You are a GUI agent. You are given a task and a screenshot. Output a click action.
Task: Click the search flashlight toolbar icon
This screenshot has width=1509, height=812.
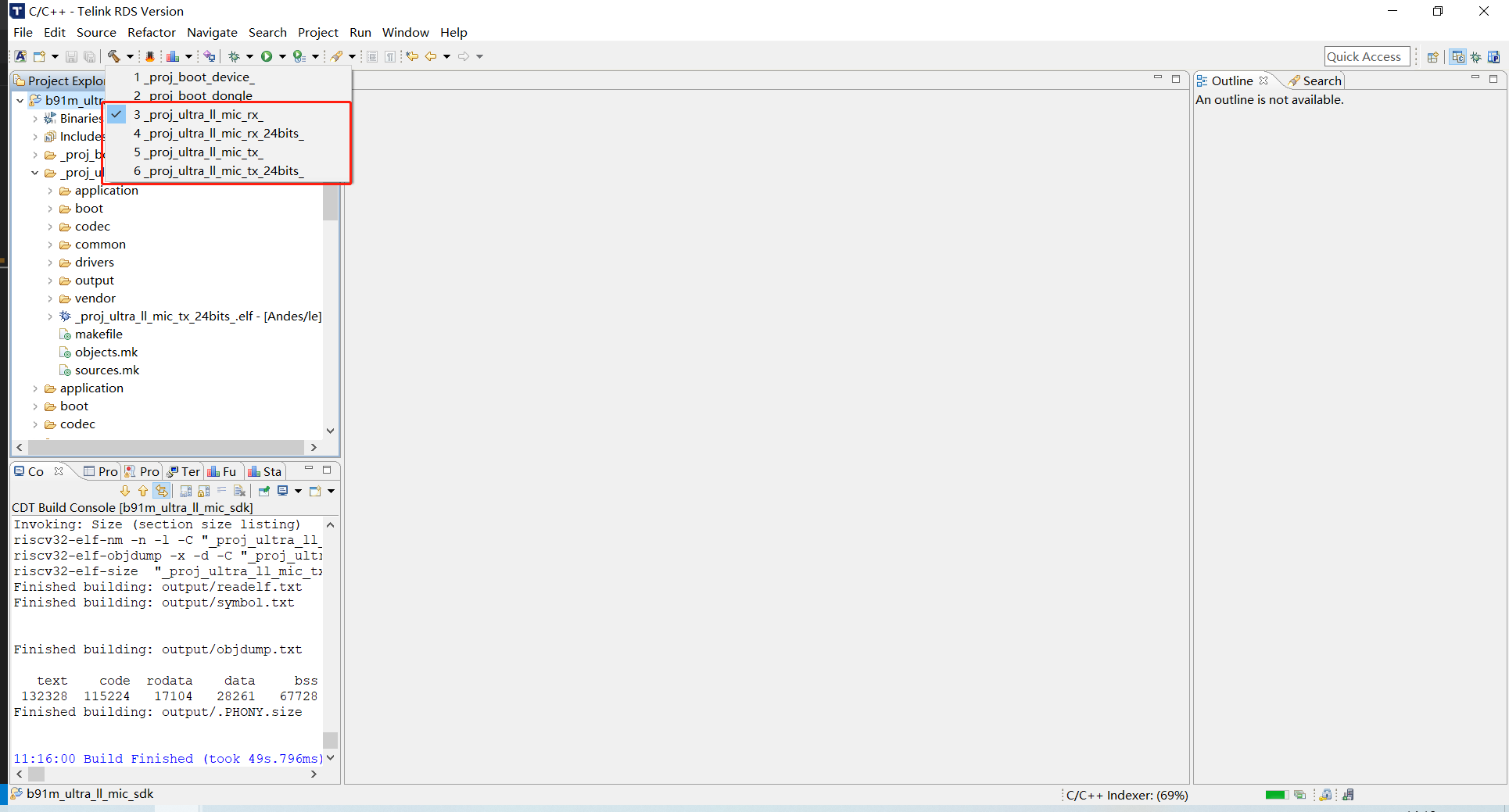click(336, 56)
